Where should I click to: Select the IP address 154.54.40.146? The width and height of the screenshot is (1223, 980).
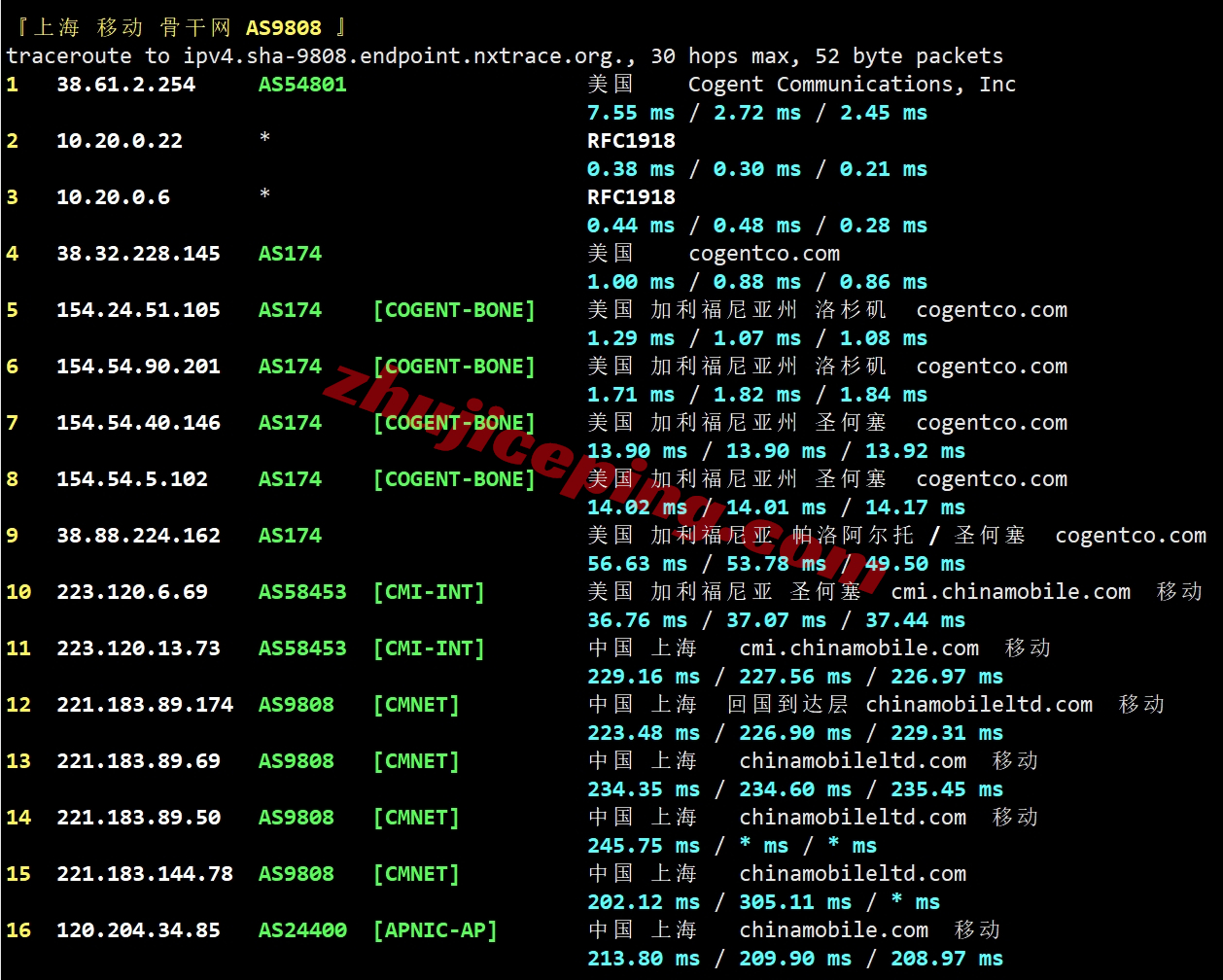coord(139,423)
